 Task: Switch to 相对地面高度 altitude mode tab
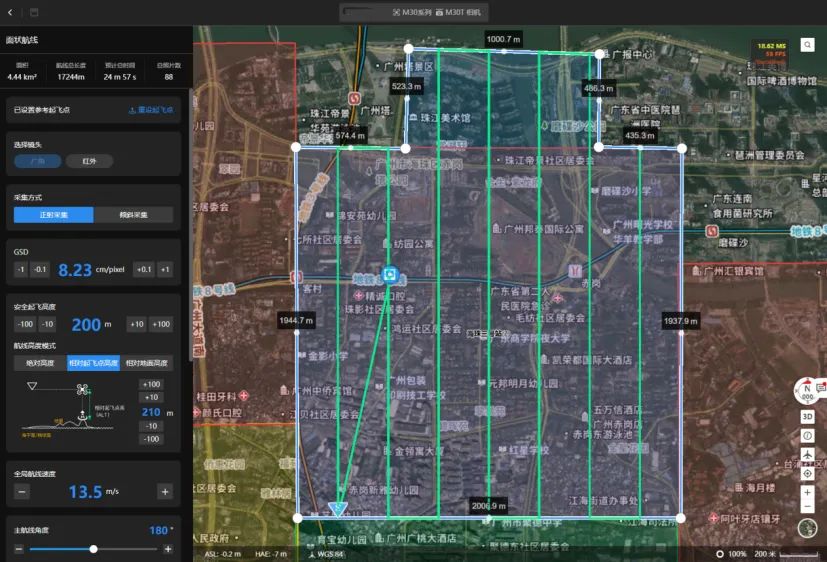tap(147, 363)
